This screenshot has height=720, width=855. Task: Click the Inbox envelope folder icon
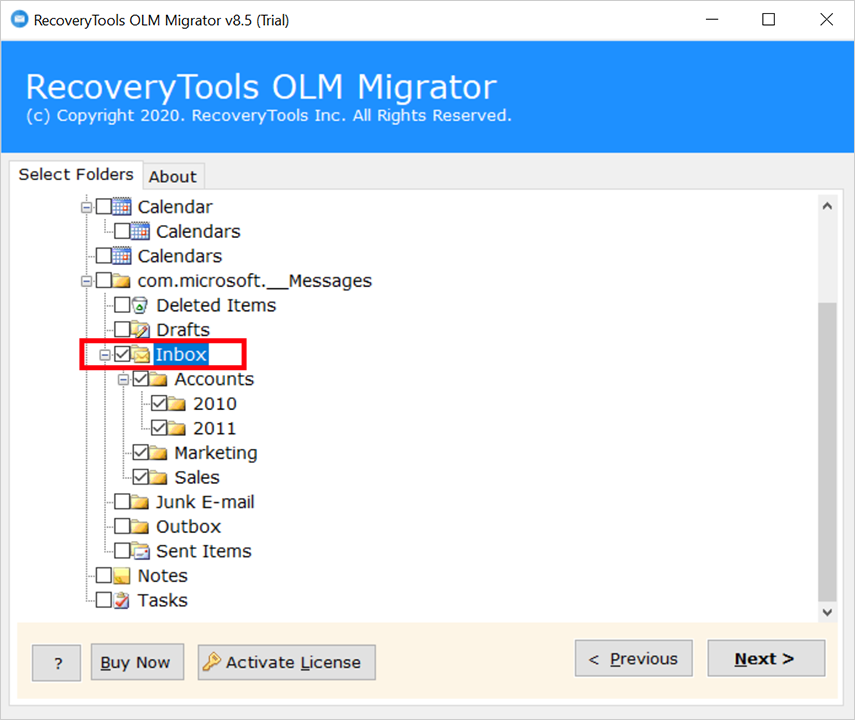point(141,355)
